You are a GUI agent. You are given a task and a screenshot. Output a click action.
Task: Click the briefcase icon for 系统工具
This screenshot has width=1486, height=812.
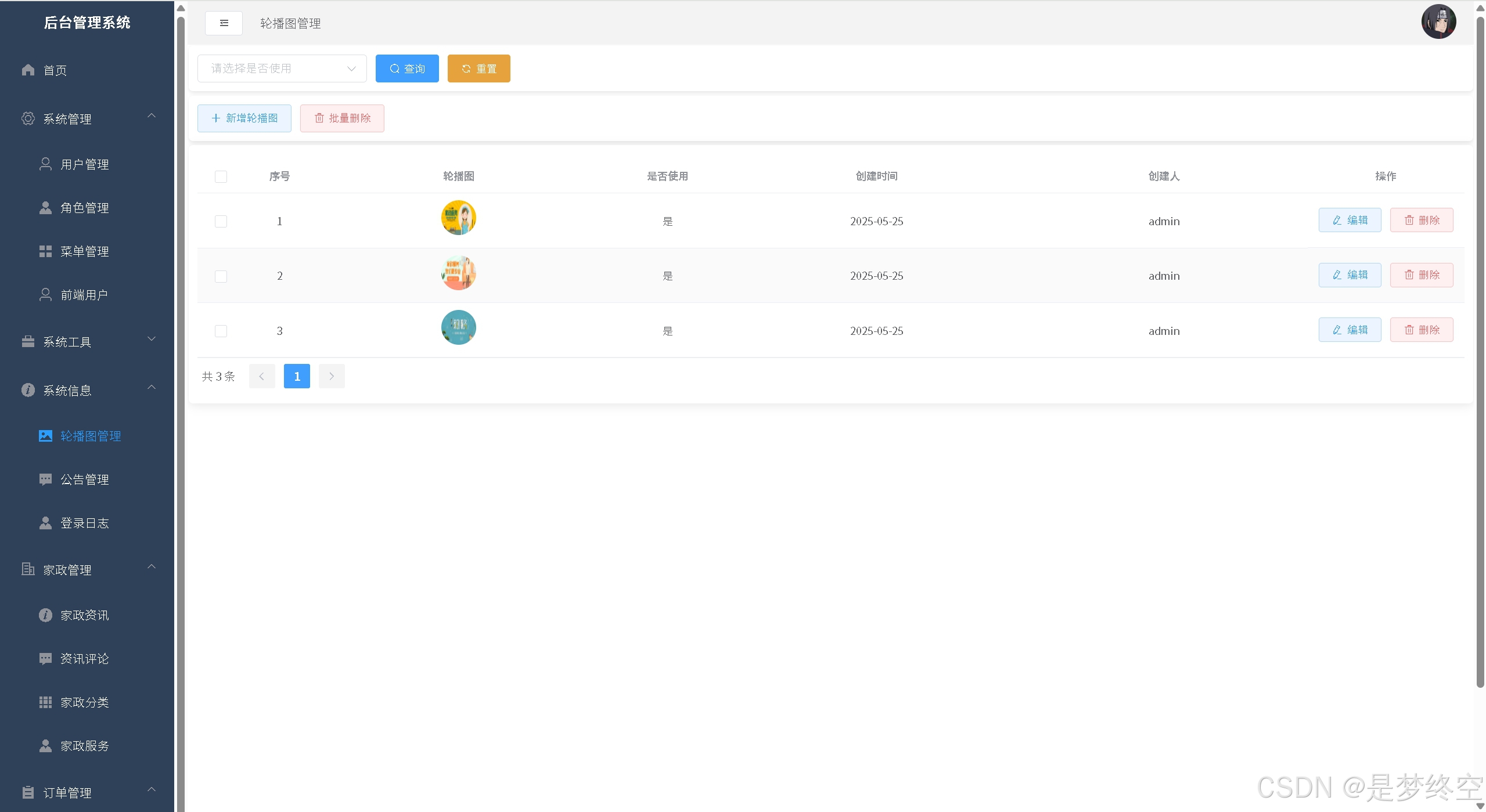pos(28,342)
